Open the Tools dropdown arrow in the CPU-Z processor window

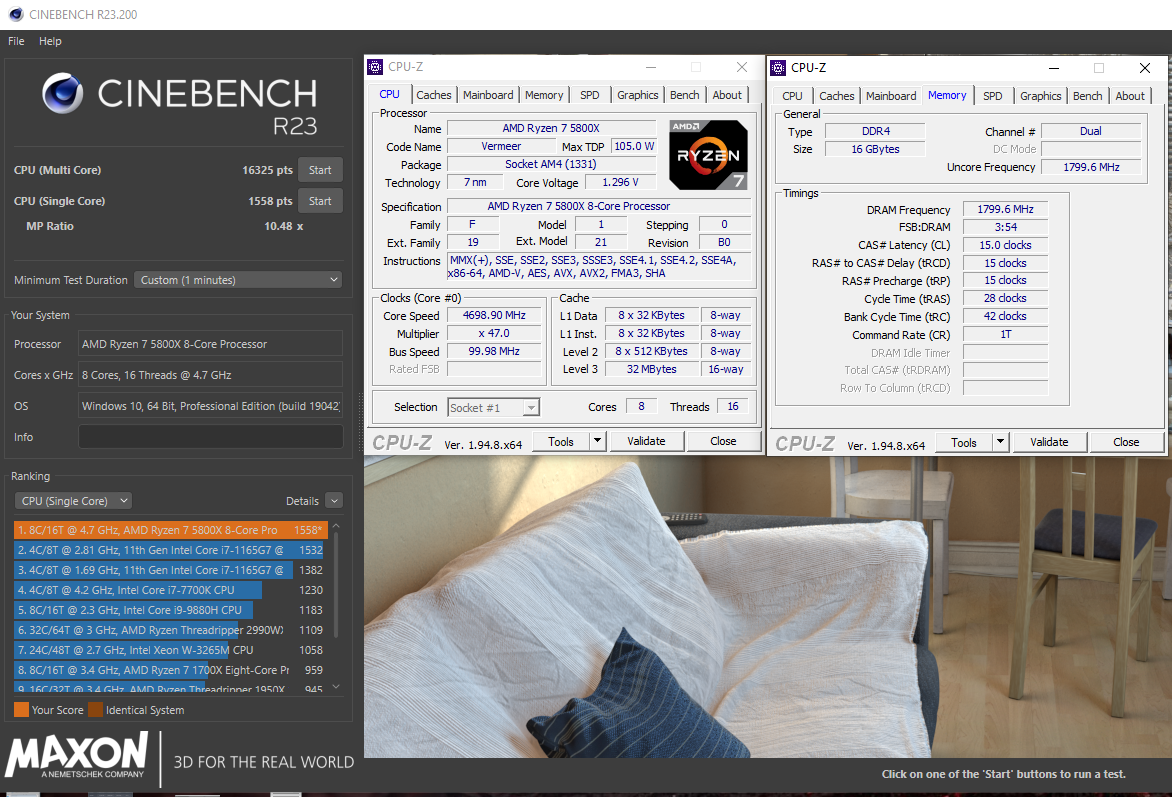[597, 441]
